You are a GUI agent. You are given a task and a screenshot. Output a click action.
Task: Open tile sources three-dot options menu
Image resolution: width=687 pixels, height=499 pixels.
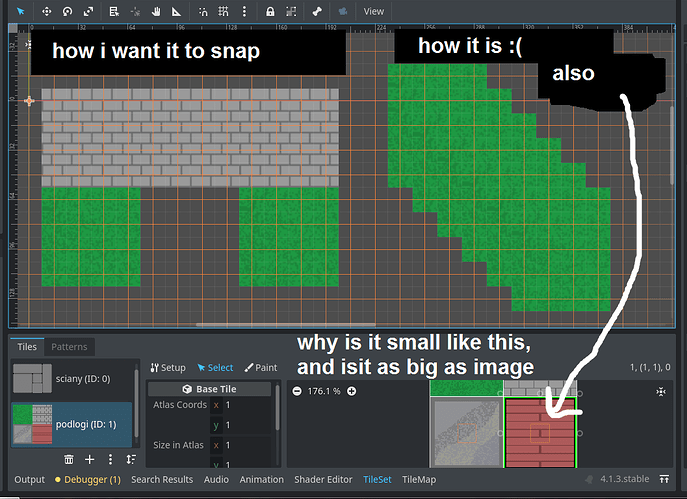click(110, 459)
